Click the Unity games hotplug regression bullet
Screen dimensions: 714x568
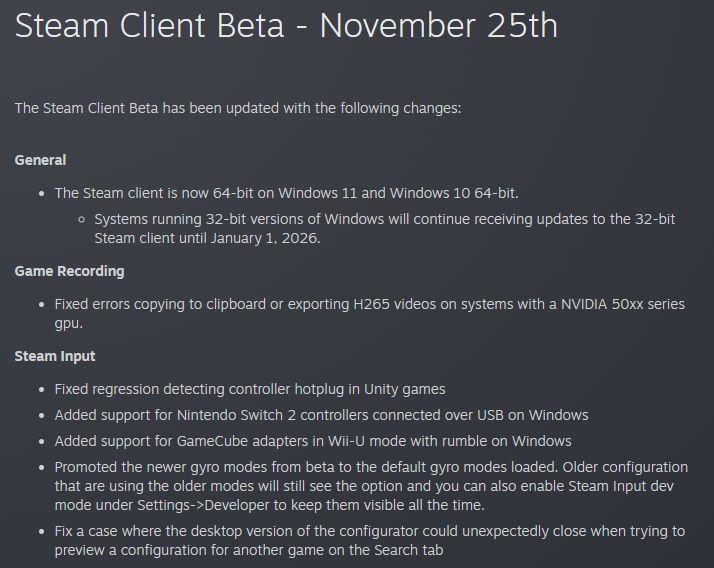[250, 389]
